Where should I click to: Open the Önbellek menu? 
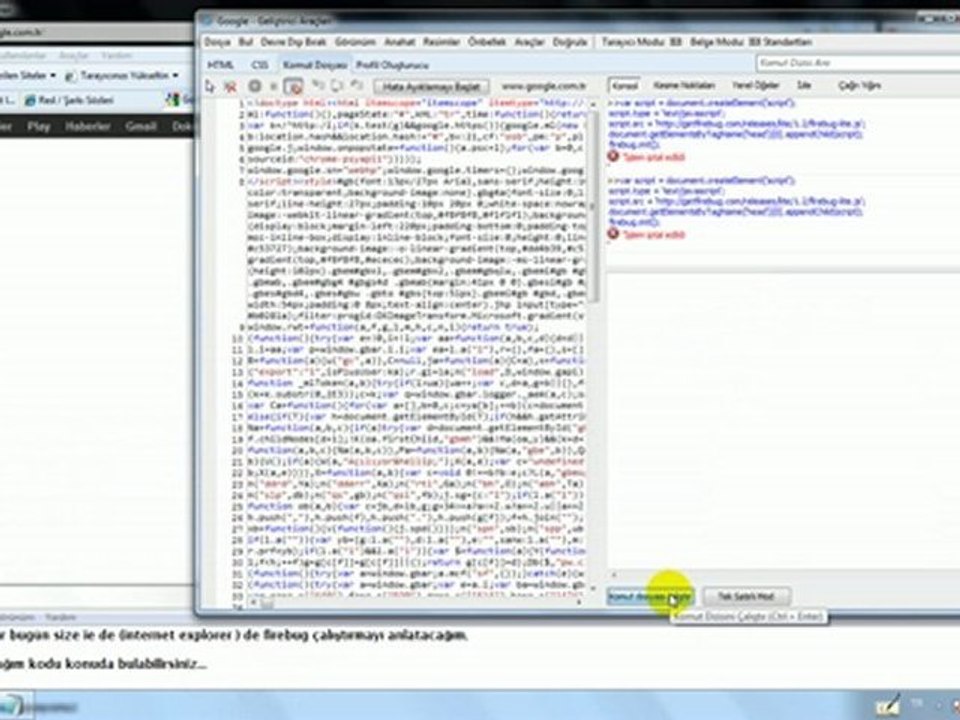(487, 42)
